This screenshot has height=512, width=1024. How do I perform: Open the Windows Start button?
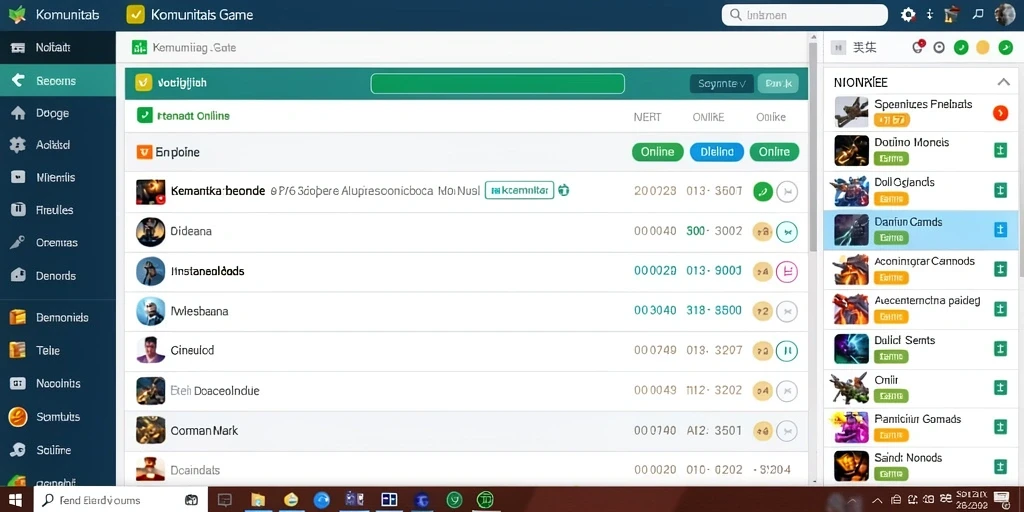[16, 500]
